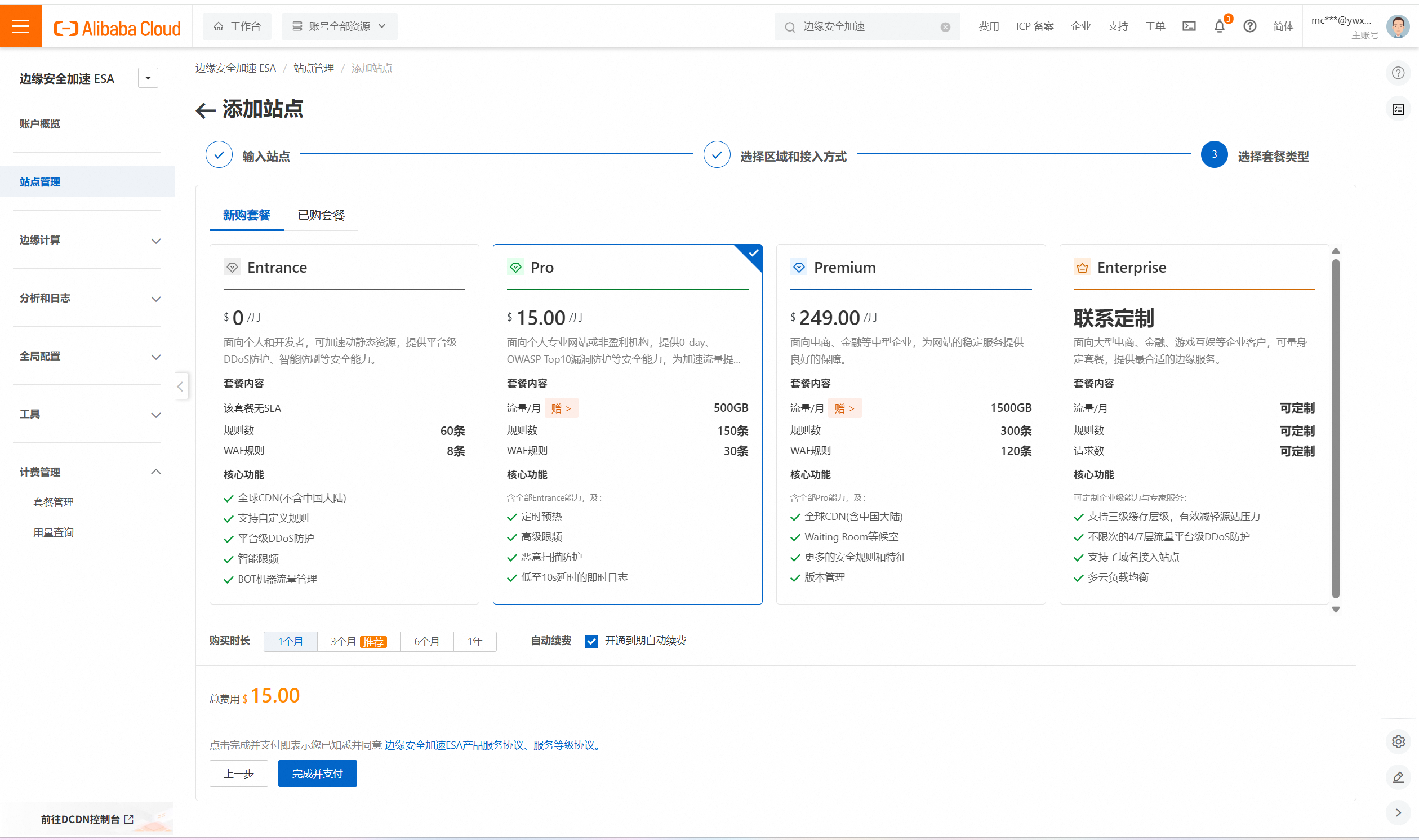
Task: Click the Premium plan blue diamond icon
Action: coord(798,267)
